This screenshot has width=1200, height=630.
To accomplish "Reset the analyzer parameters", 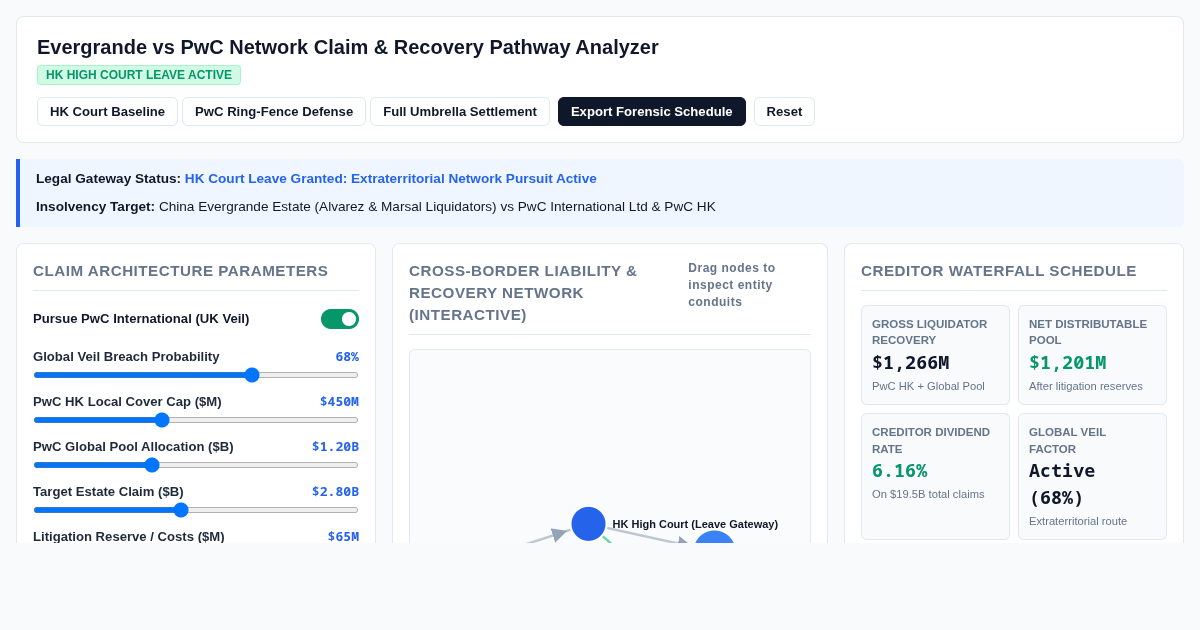I will click(x=784, y=111).
